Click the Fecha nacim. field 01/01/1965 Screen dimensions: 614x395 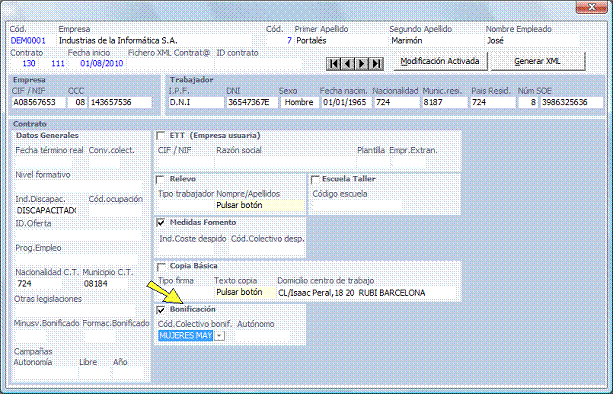(345, 103)
